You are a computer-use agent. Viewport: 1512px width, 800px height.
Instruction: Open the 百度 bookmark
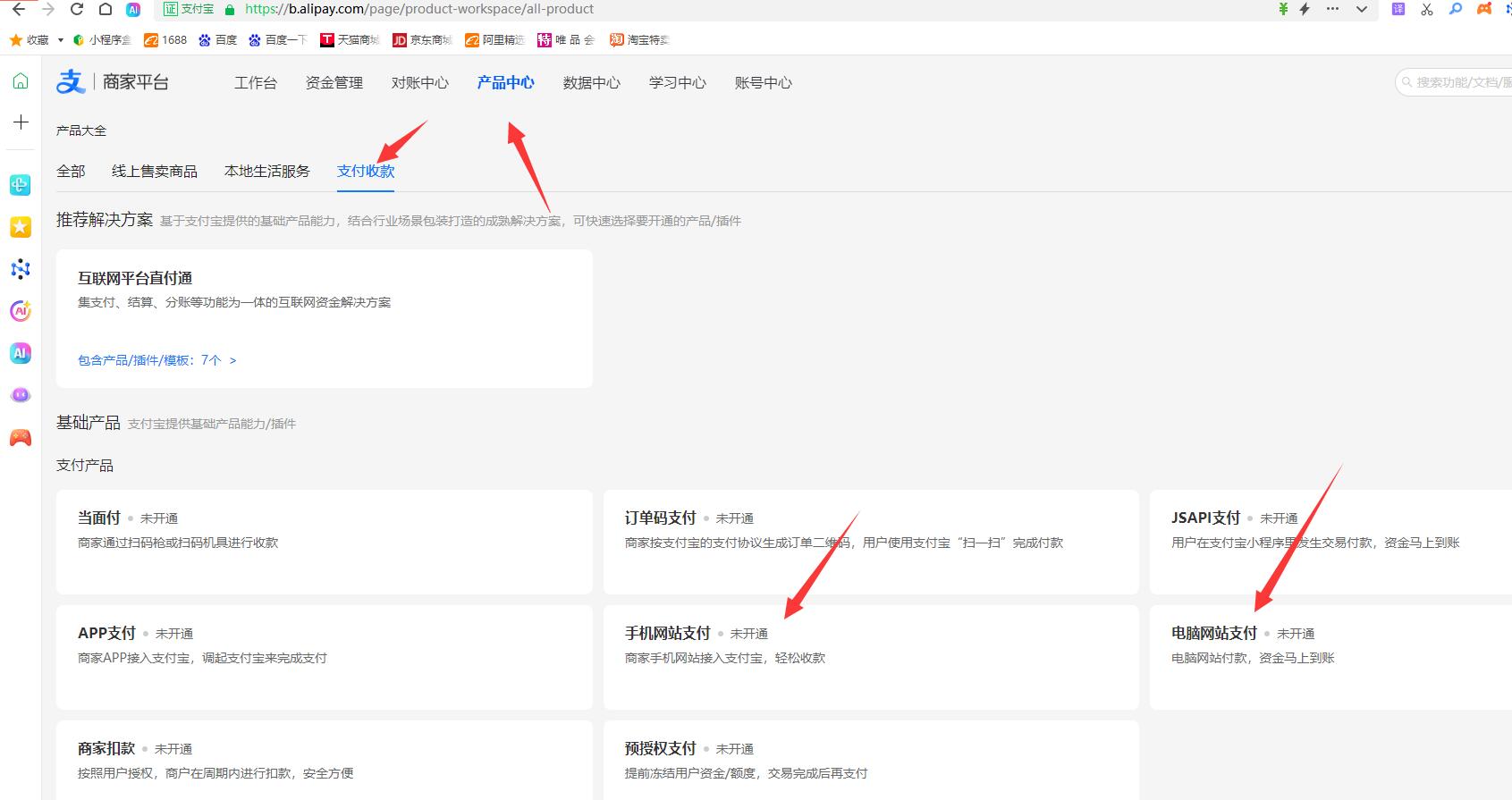(218, 39)
